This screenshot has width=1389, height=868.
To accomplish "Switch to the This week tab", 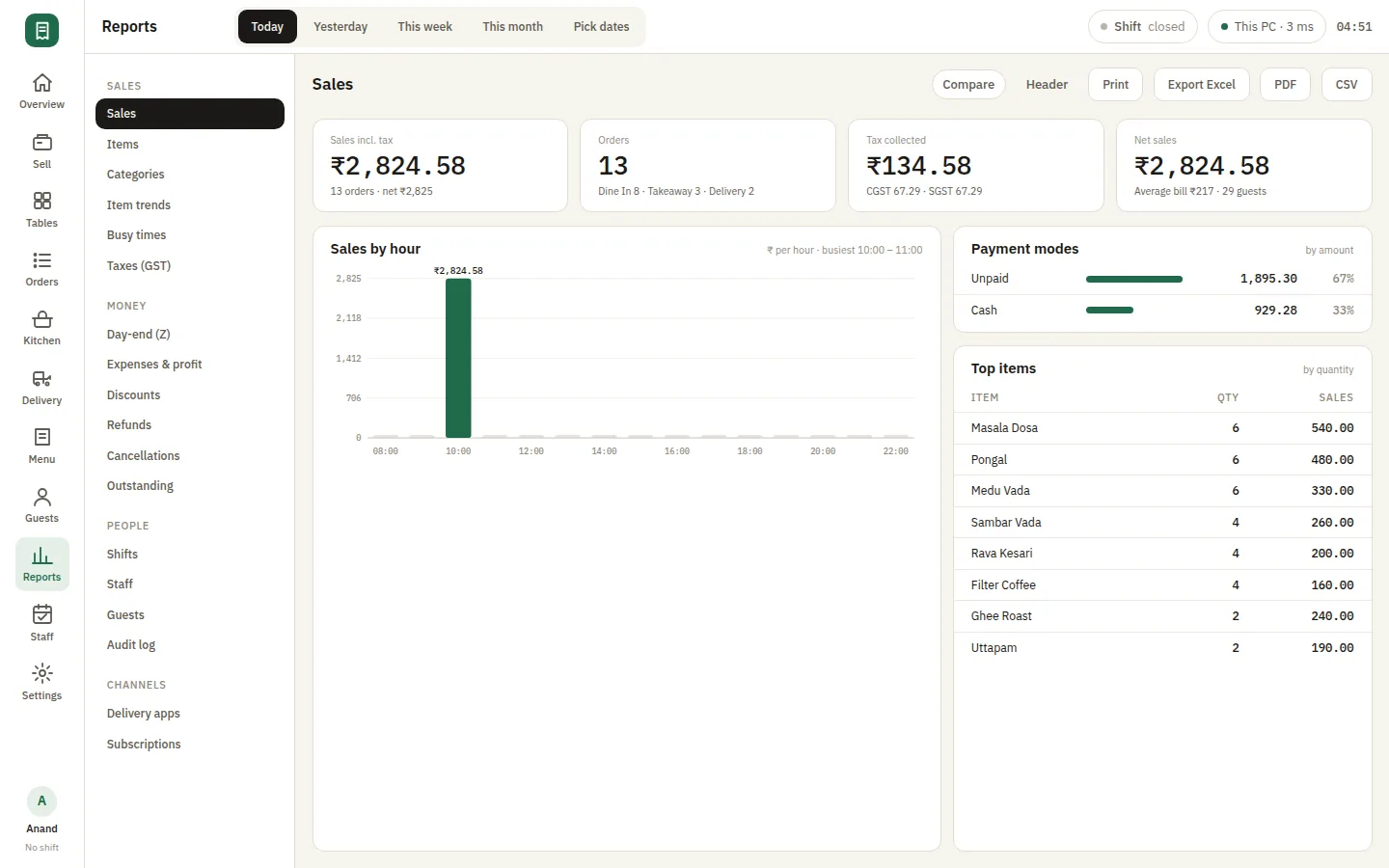I will coord(424,27).
